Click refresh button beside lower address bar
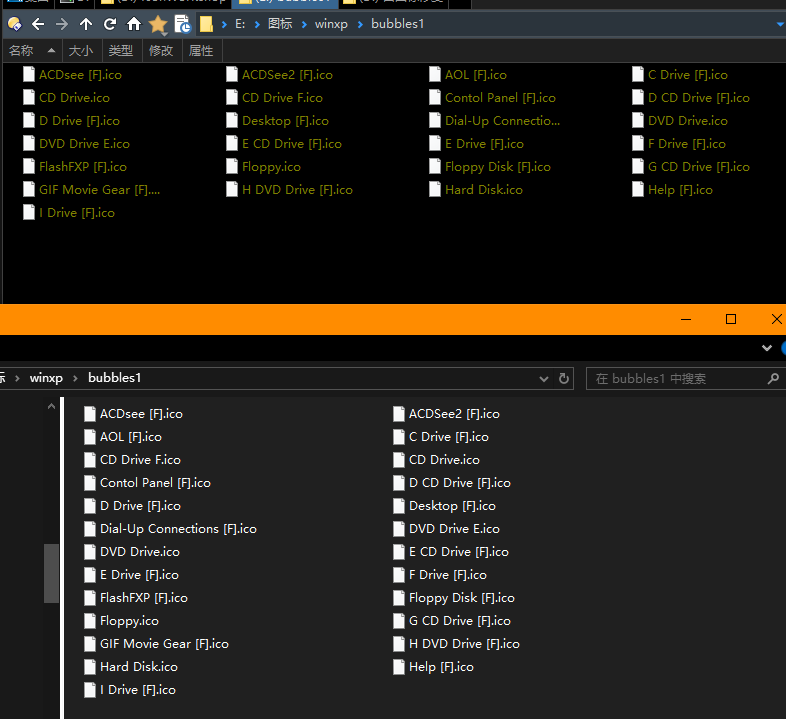The image size is (786, 719). pos(564,379)
